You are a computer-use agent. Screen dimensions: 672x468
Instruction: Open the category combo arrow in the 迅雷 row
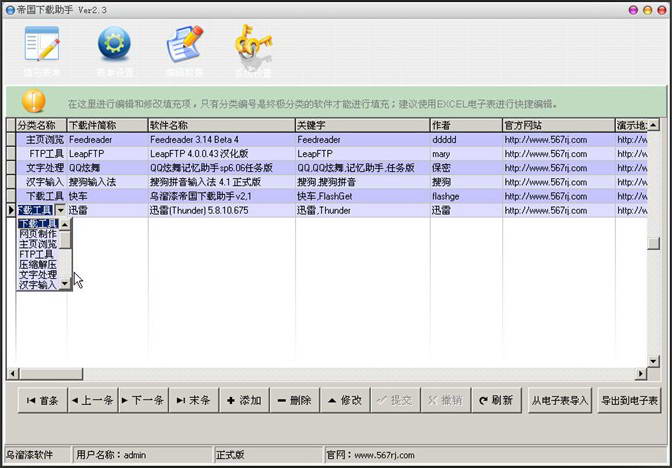tap(61, 210)
